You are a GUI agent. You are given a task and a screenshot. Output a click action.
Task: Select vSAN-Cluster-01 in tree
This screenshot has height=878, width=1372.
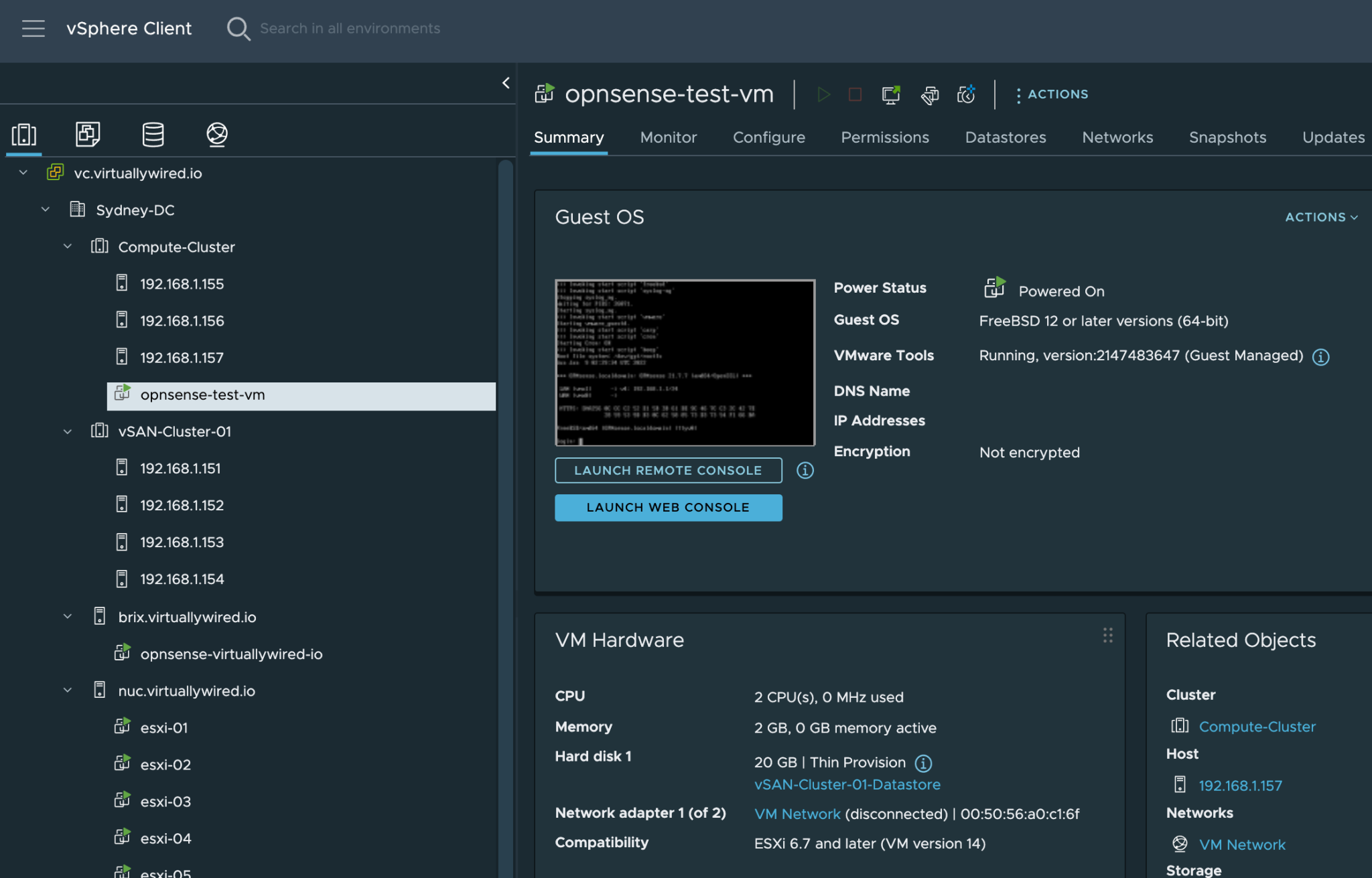pyautogui.click(x=174, y=431)
